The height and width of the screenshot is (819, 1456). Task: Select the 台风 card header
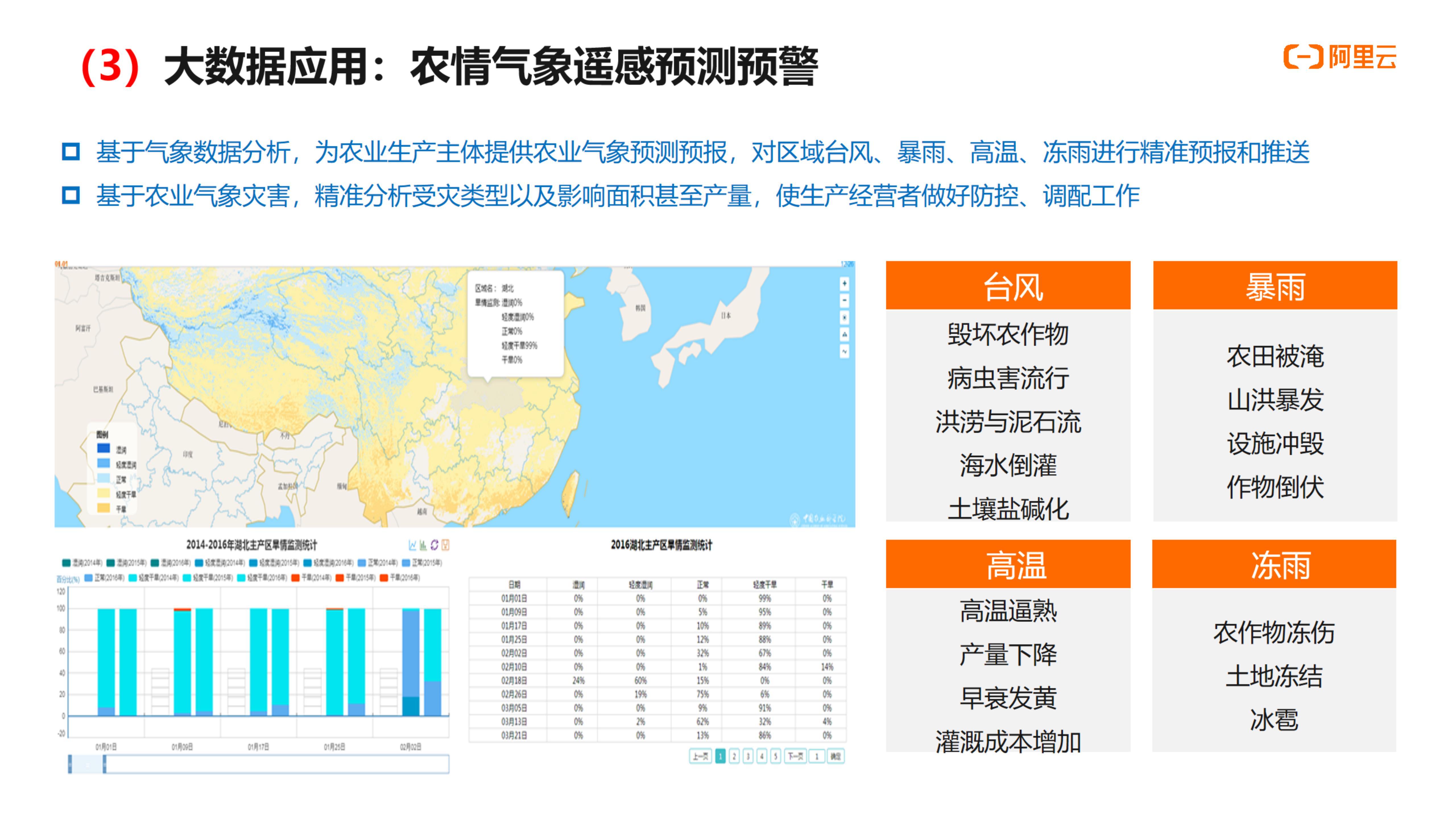[x=1008, y=286]
